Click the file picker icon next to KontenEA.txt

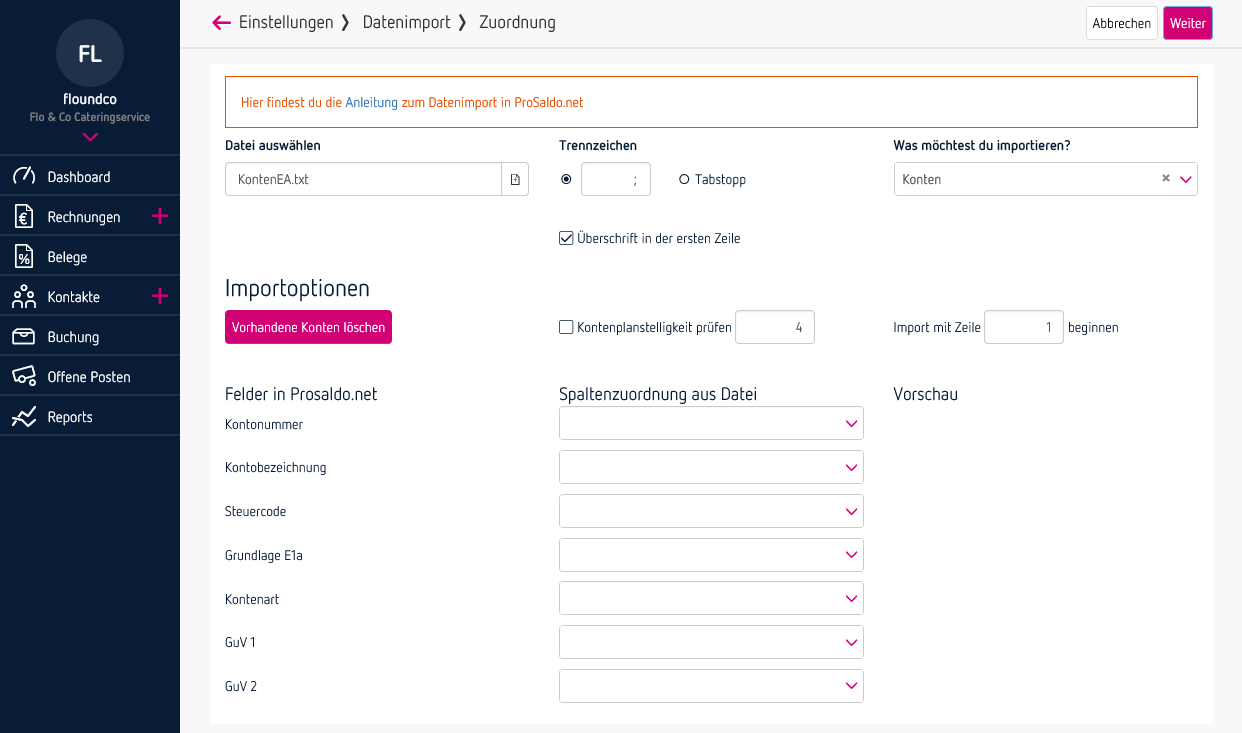(x=514, y=179)
